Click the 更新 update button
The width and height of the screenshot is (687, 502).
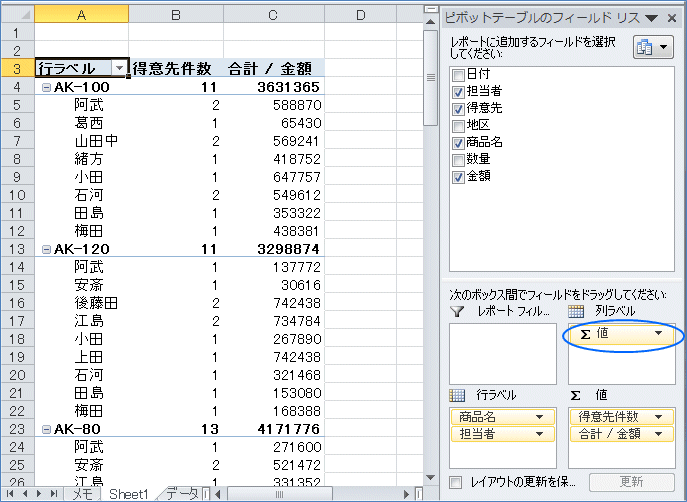pos(631,482)
